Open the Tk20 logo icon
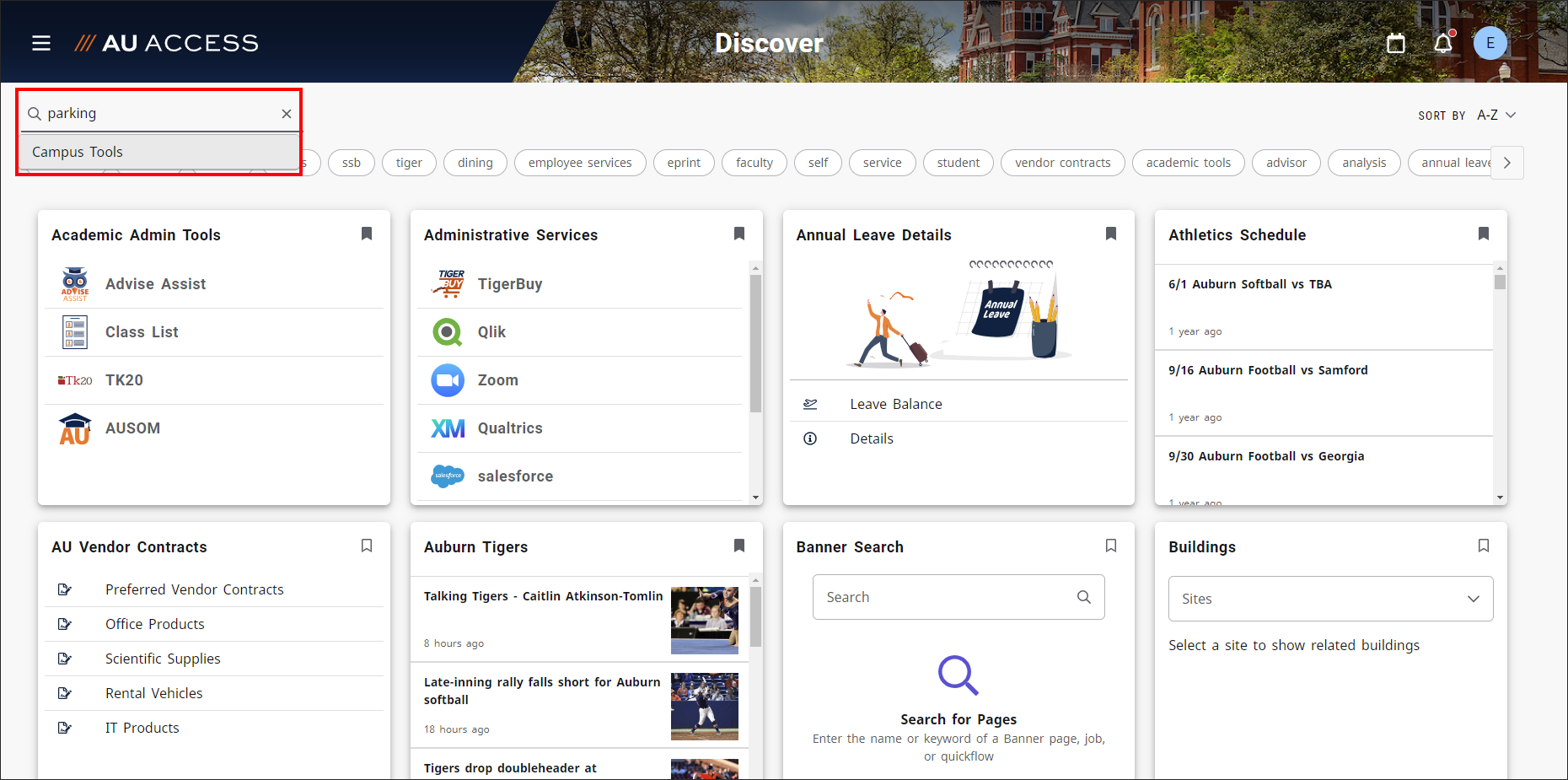 tap(75, 380)
